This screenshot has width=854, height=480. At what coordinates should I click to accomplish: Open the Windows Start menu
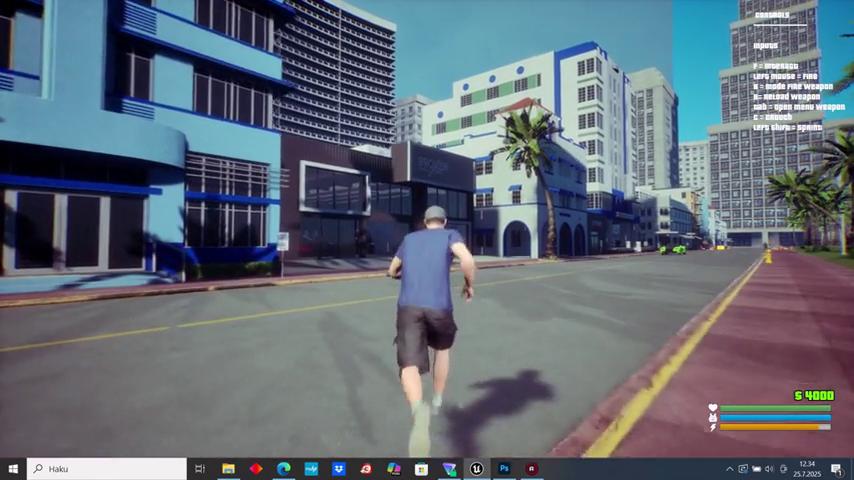pos(13,469)
